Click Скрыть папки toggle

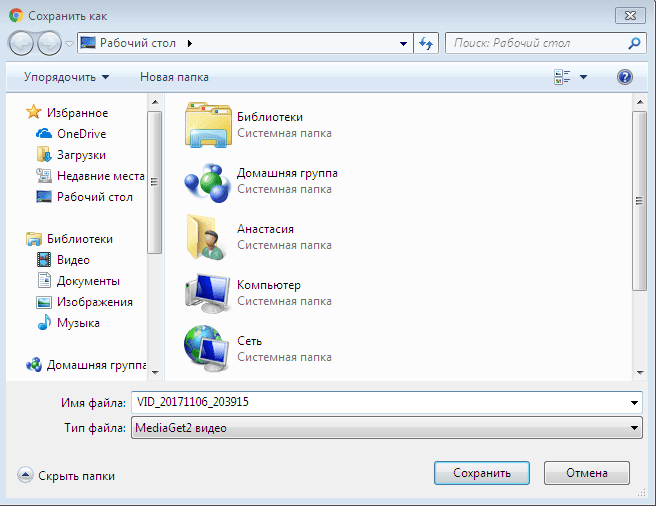click(x=66, y=476)
